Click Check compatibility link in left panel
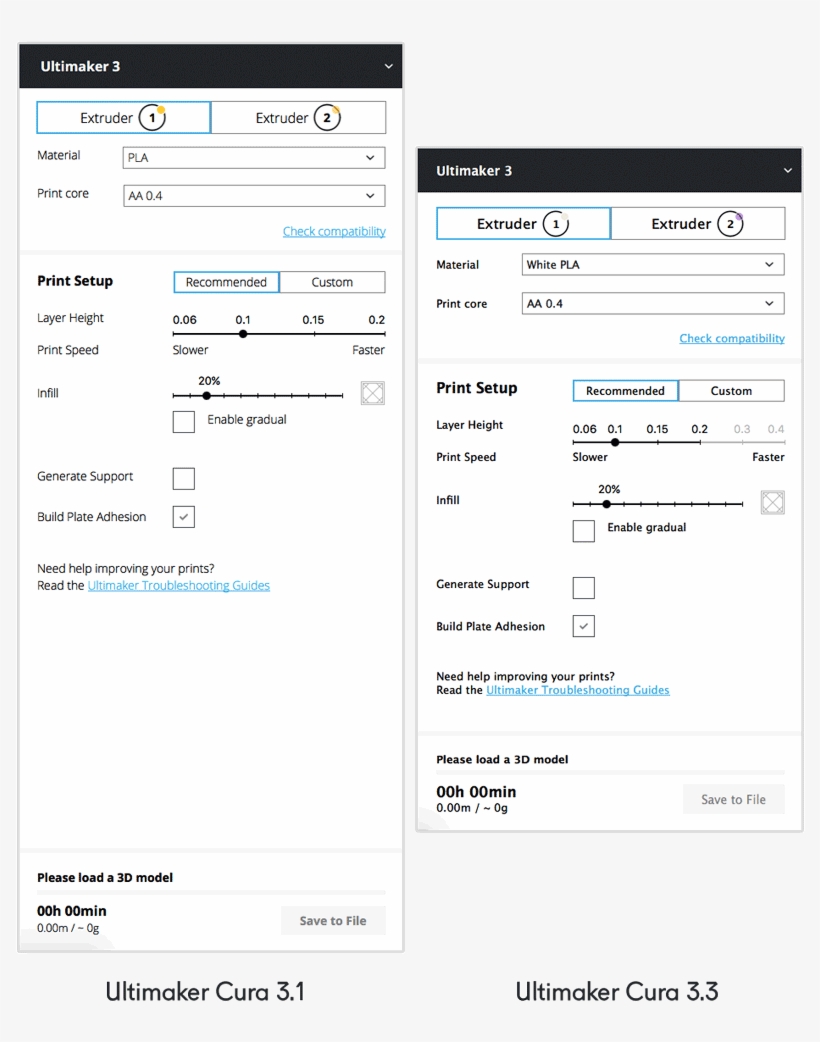Image resolution: width=820 pixels, height=1042 pixels. pyautogui.click(x=334, y=231)
